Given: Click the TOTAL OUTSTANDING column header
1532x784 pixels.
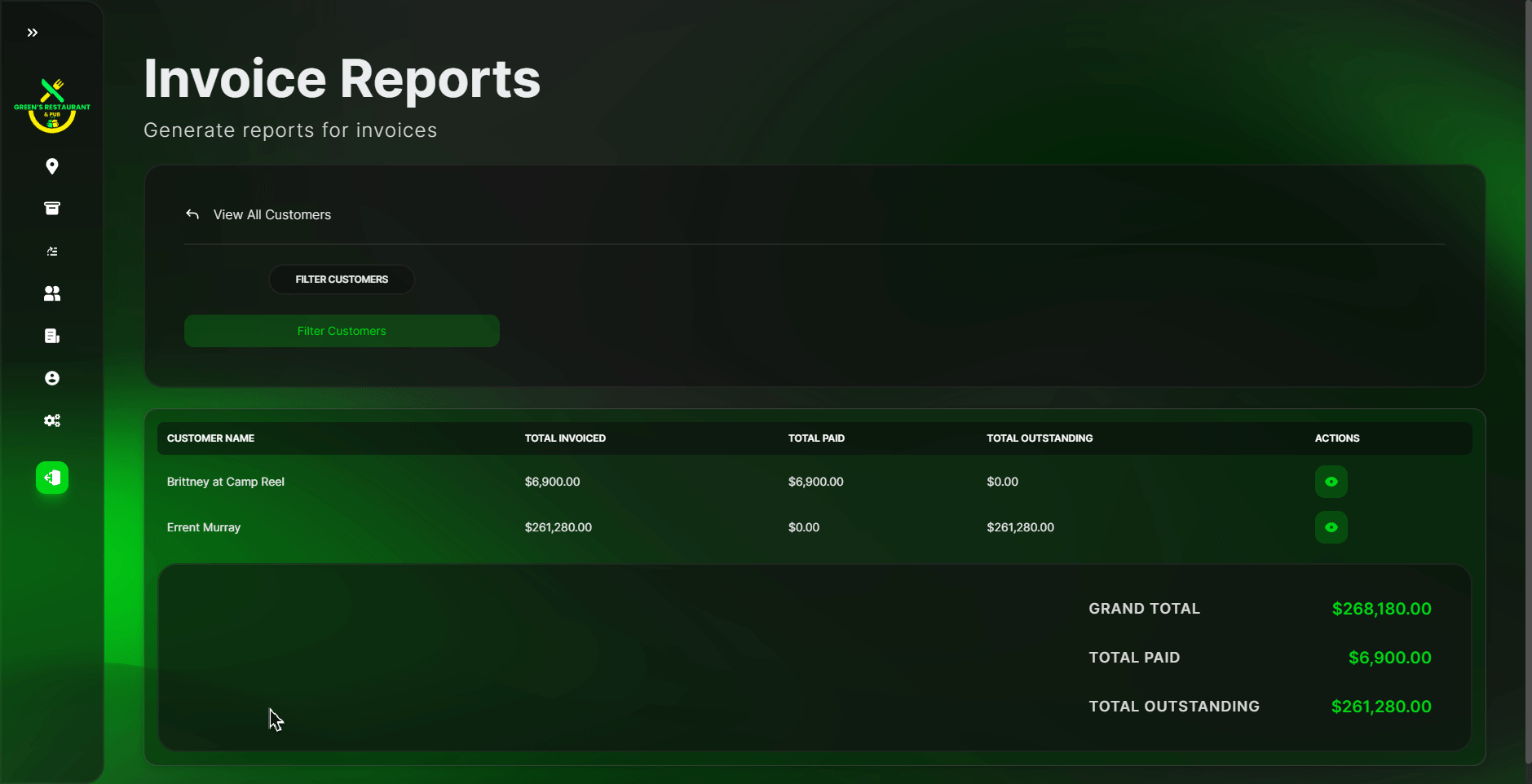Looking at the screenshot, I should [x=1040, y=438].
